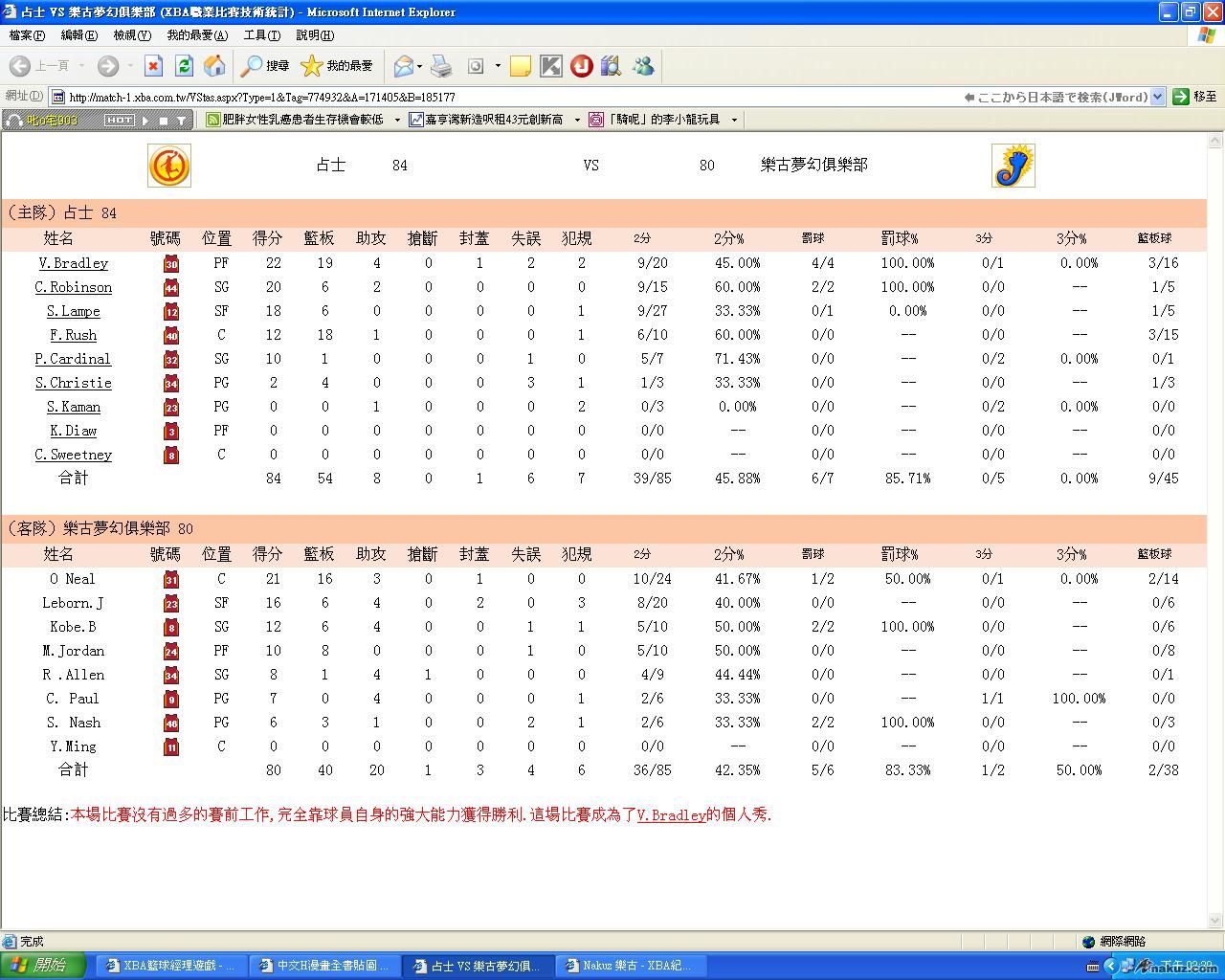Click the Mail envelope icon
The width and height of the screenshot is (1225, 980).
(403, 65)
